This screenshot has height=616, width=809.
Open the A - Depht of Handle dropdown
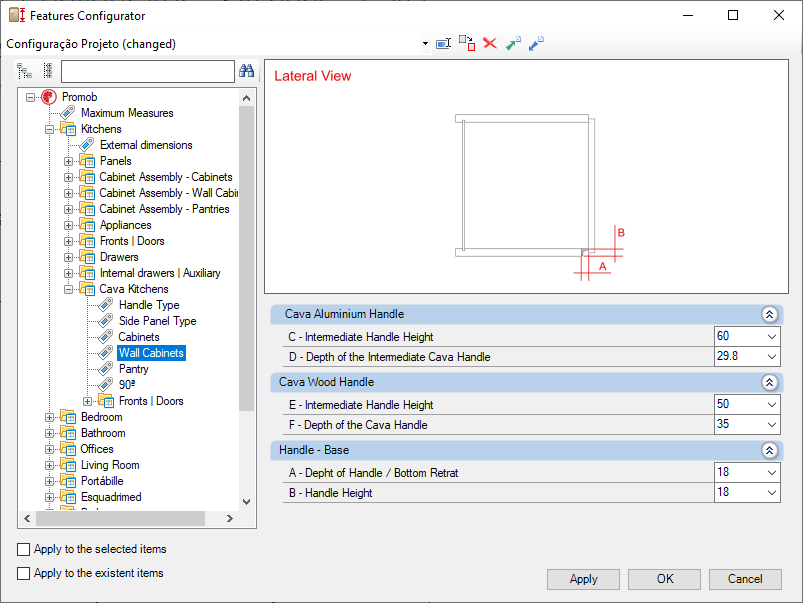click(772, 473)
